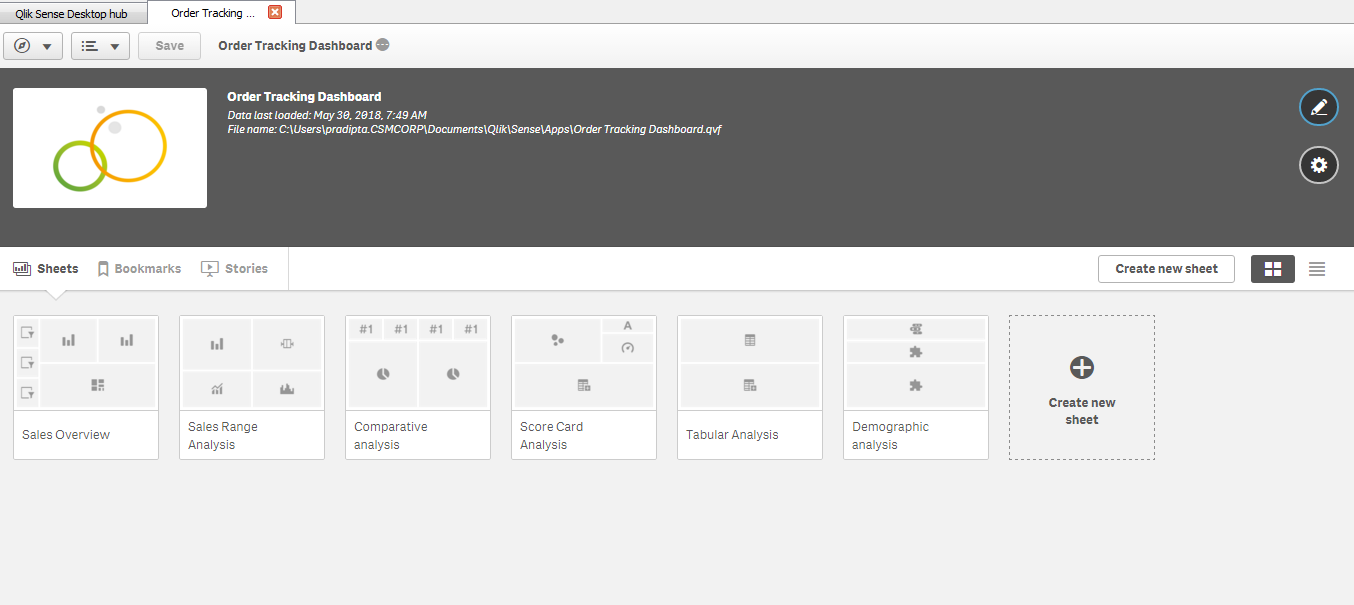The width and height of the screenshot is (1354, 605).
Task: Open the Demographic analysis sheet
Action: click(915, 385)
